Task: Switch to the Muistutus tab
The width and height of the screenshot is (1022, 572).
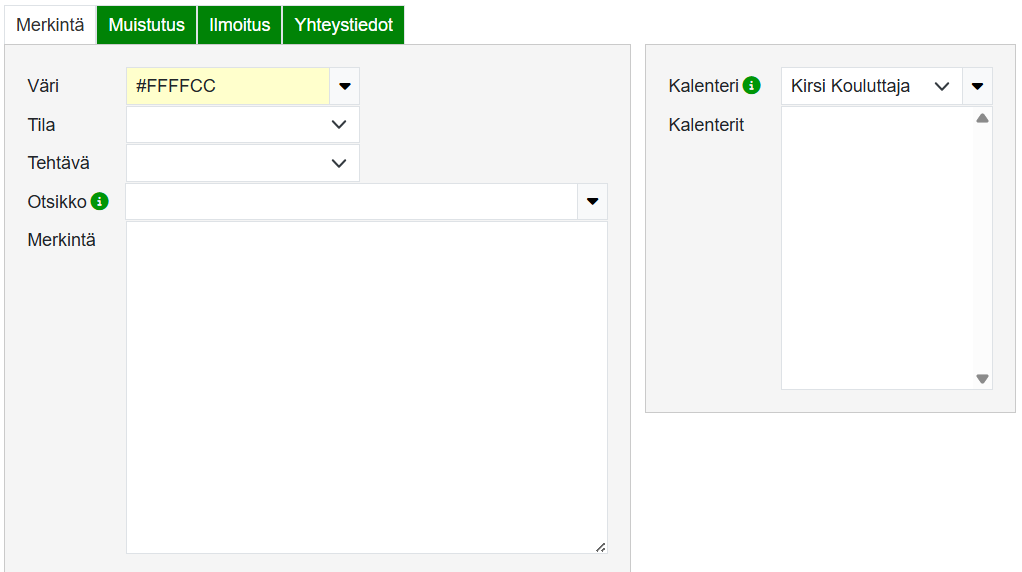Action: coord(147,25)
